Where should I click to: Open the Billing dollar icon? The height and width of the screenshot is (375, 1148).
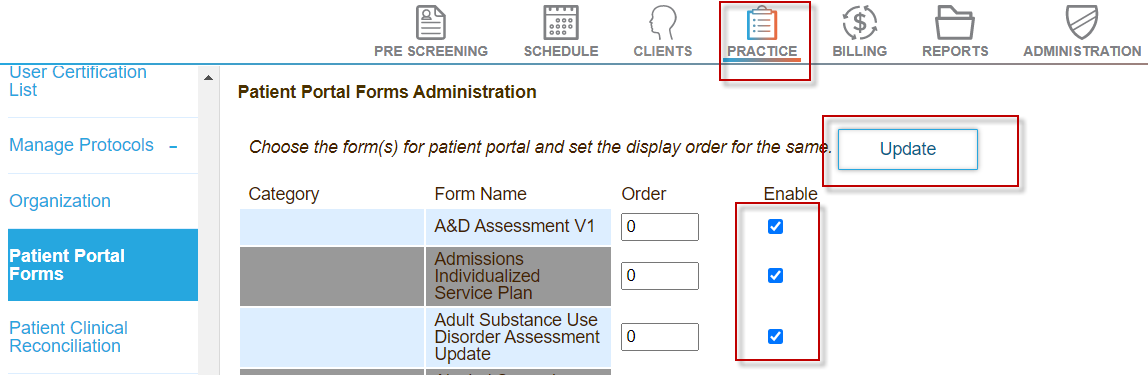pyautogui.click(x=860, y=23)
